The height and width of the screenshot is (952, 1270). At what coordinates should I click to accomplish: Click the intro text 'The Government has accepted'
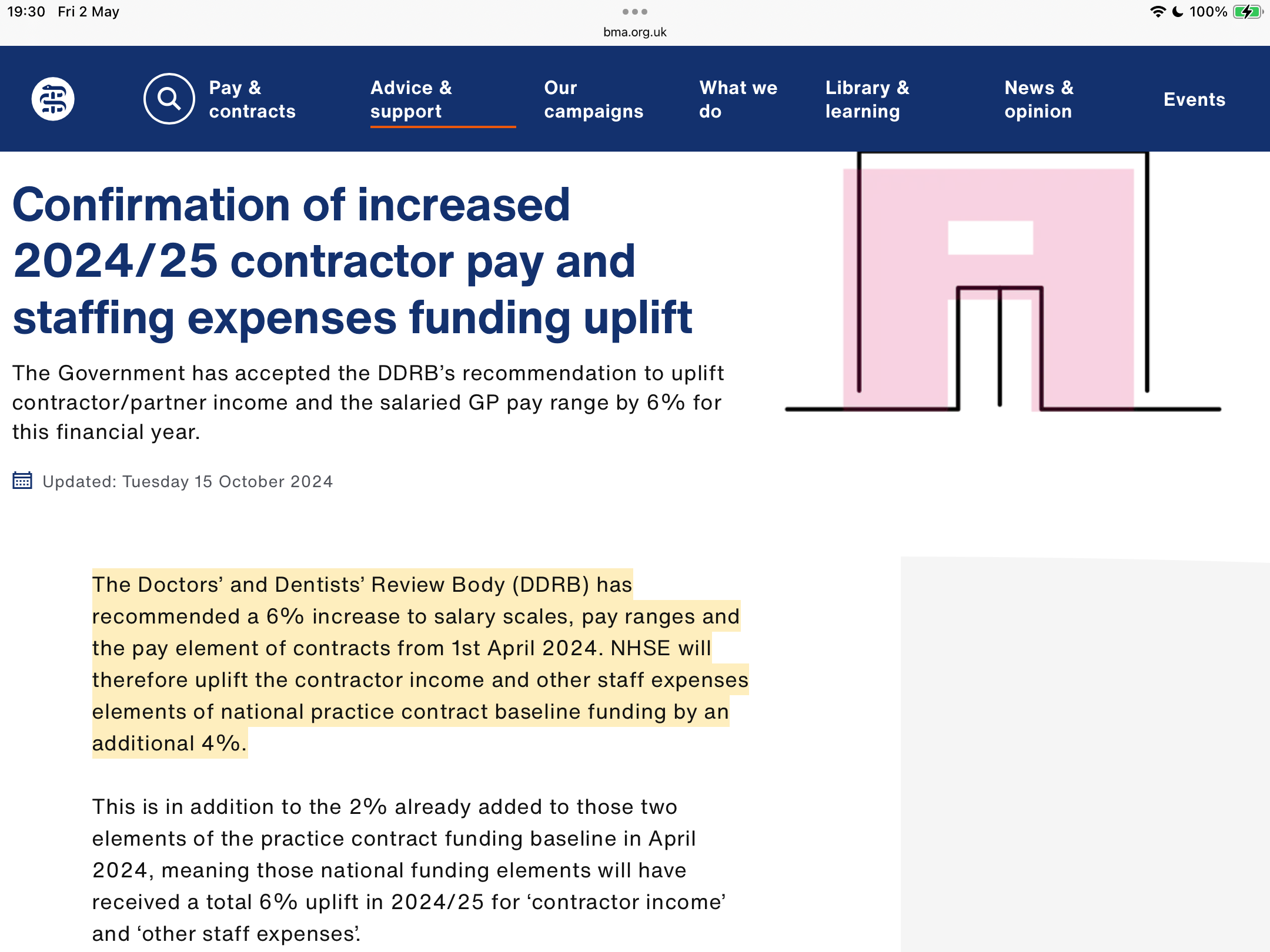(368, 403)
